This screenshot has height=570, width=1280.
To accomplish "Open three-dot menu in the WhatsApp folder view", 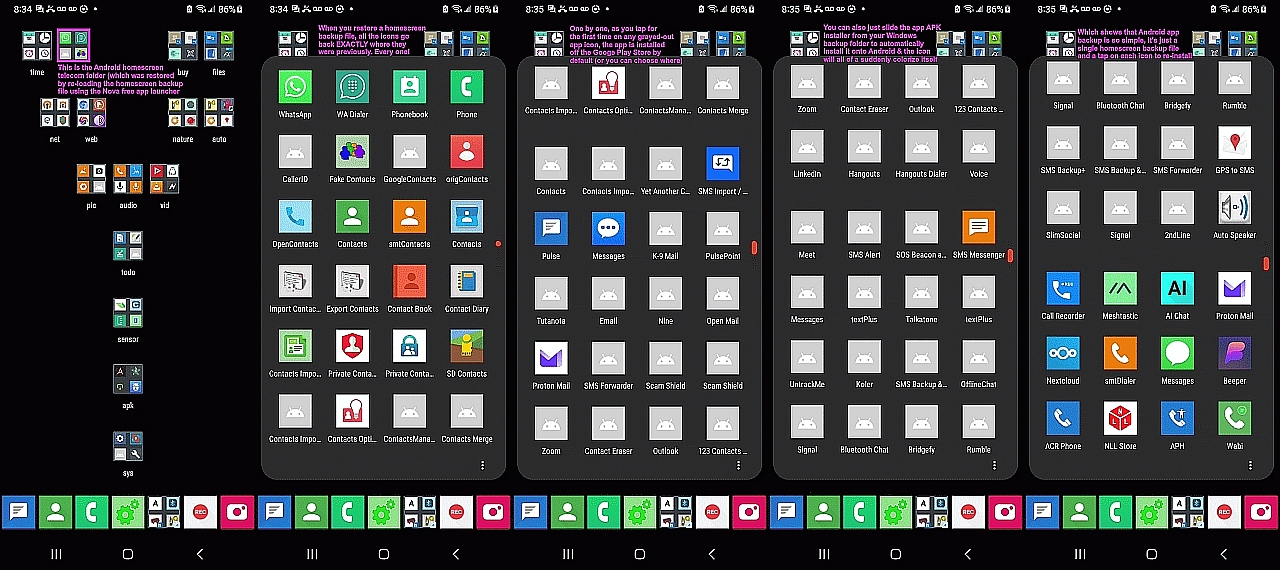I will point(483,466).
